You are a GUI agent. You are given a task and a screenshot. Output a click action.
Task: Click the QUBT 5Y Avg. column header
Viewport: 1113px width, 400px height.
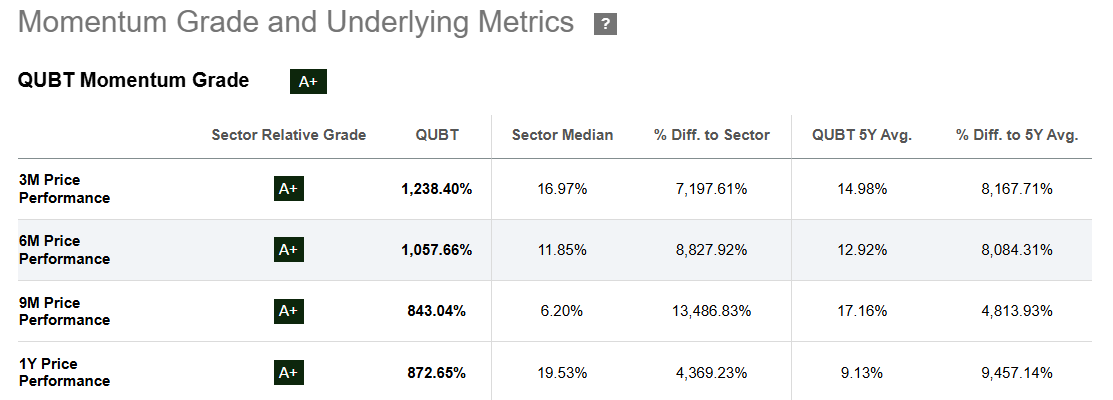pos(862,135)
